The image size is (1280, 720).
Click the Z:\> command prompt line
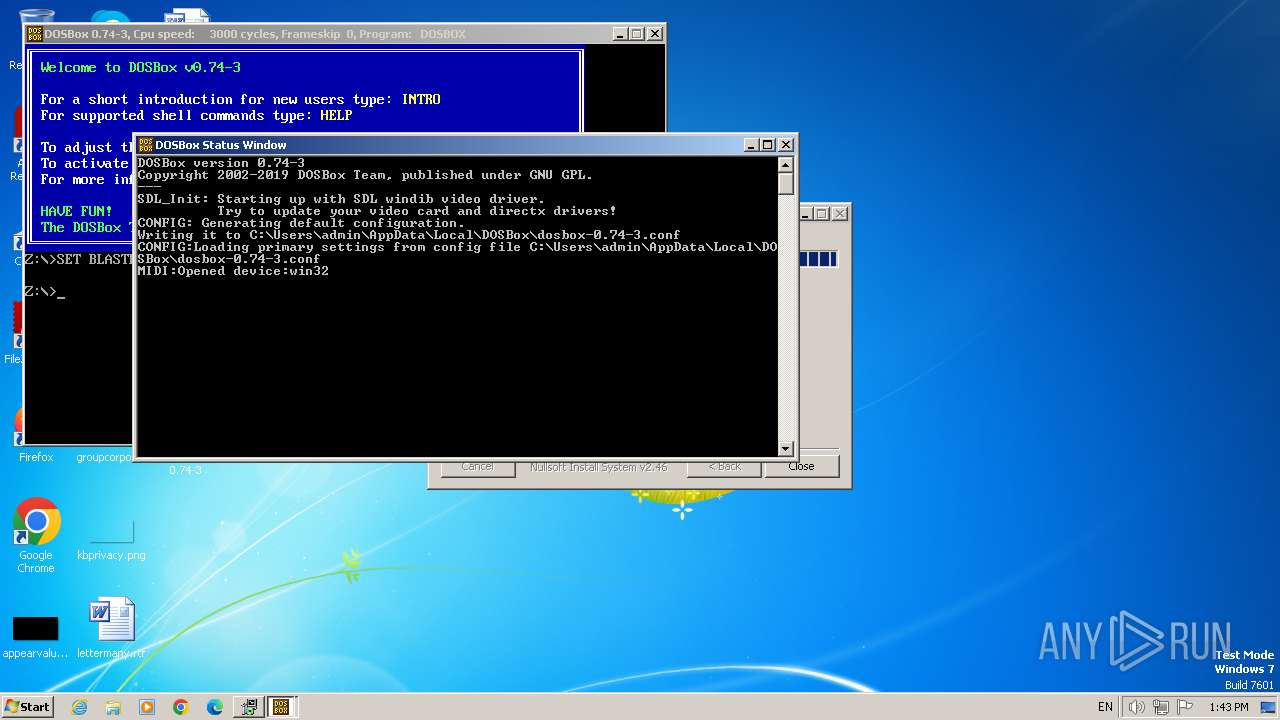pos(44,292)
